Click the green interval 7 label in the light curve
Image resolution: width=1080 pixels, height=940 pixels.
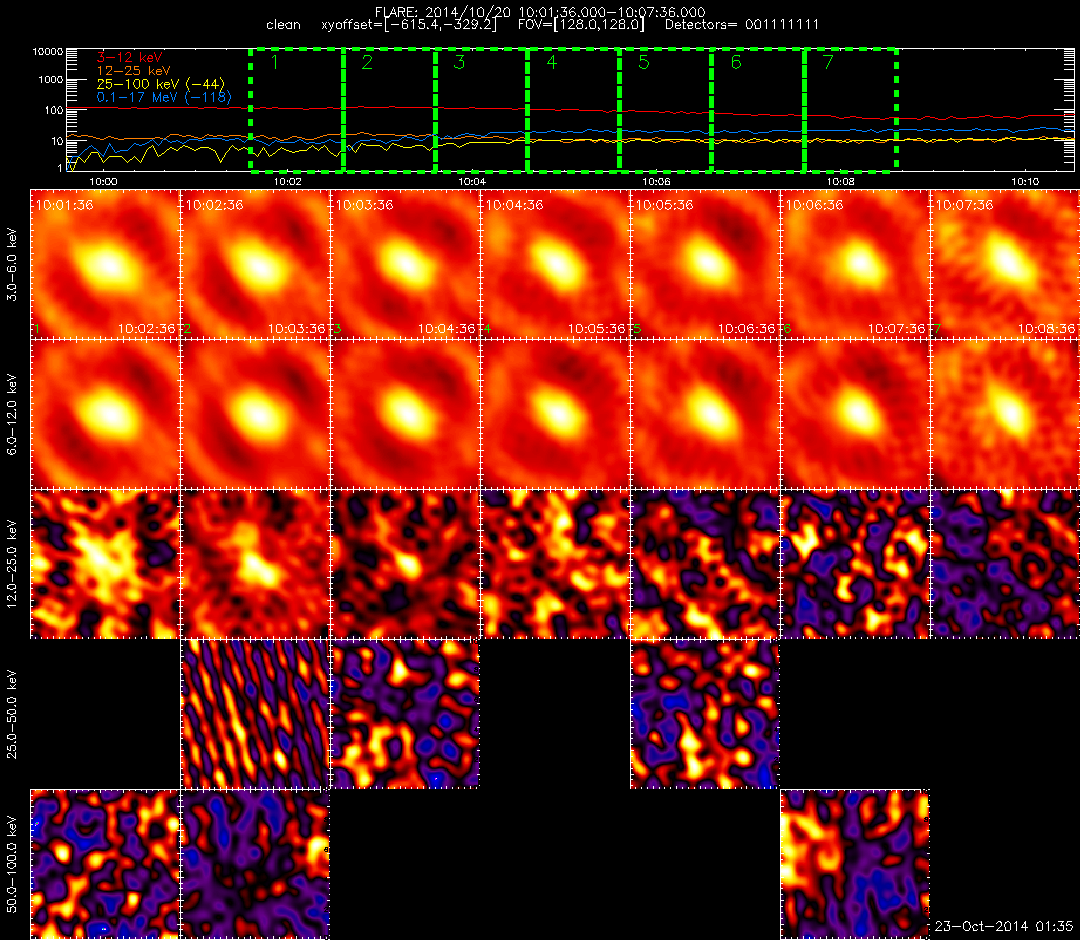tap(829, 62)
